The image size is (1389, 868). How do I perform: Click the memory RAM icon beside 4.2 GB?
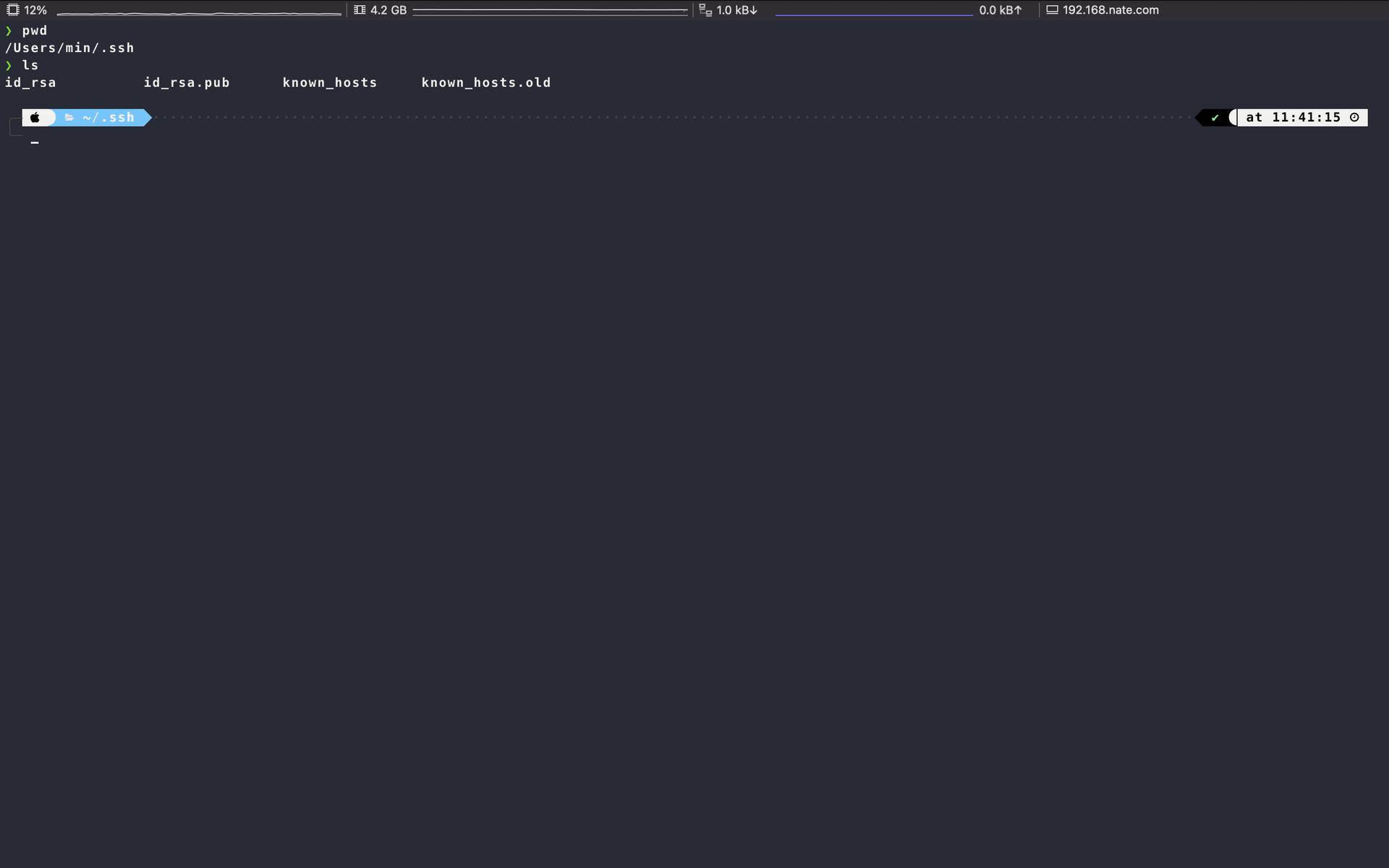point(360,10)
